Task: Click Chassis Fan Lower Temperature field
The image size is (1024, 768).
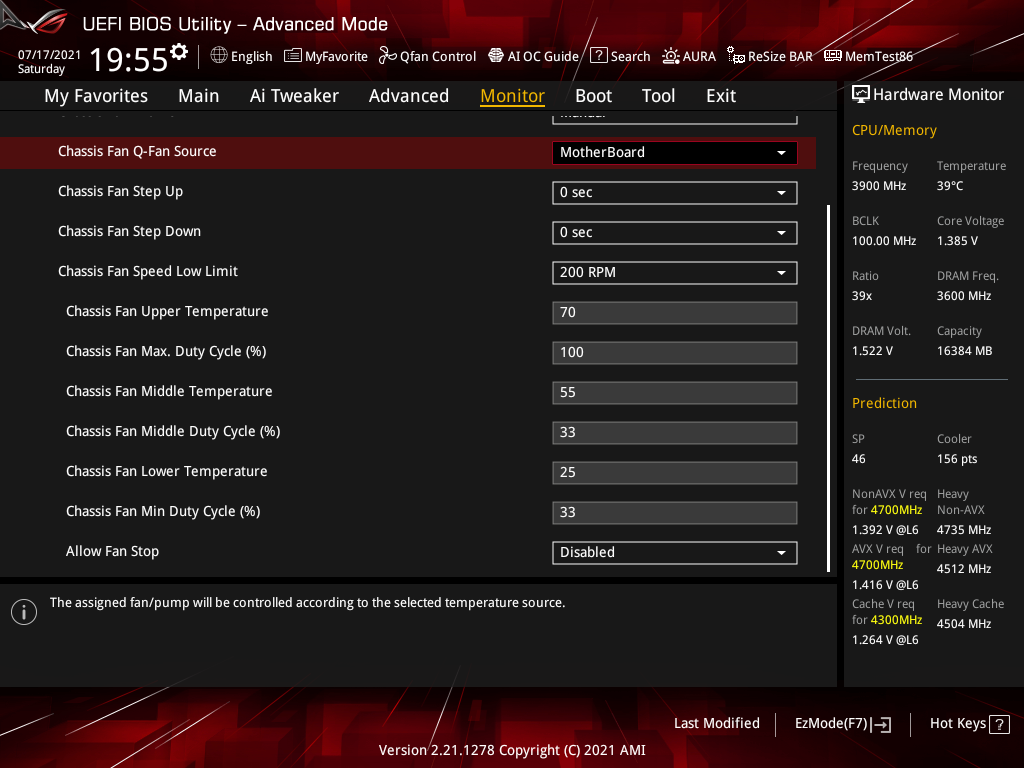Action: tap(675, 472)
